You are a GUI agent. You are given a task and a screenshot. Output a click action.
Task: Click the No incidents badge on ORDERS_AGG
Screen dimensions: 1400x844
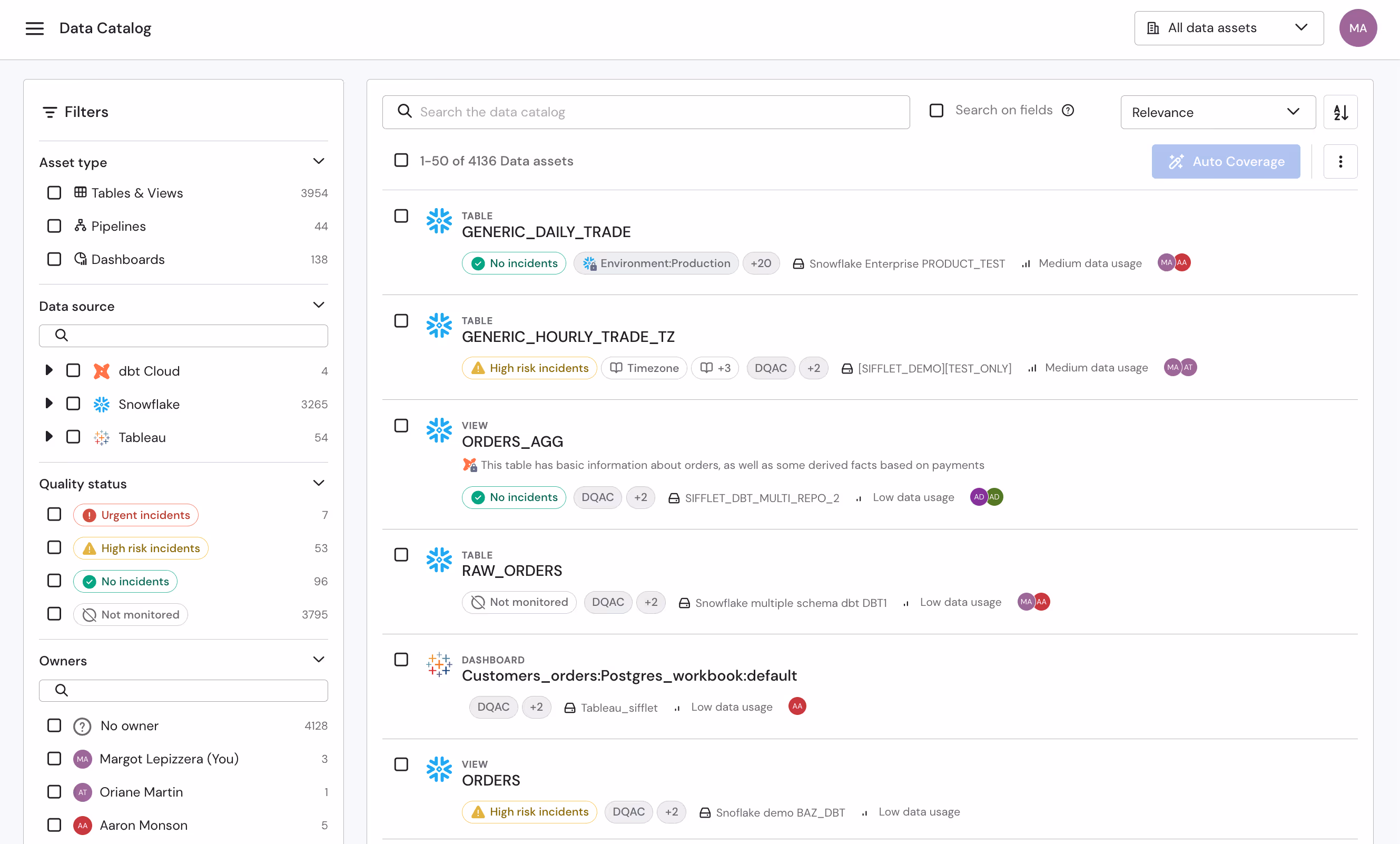pyautogui.click(x=514, y=497)
